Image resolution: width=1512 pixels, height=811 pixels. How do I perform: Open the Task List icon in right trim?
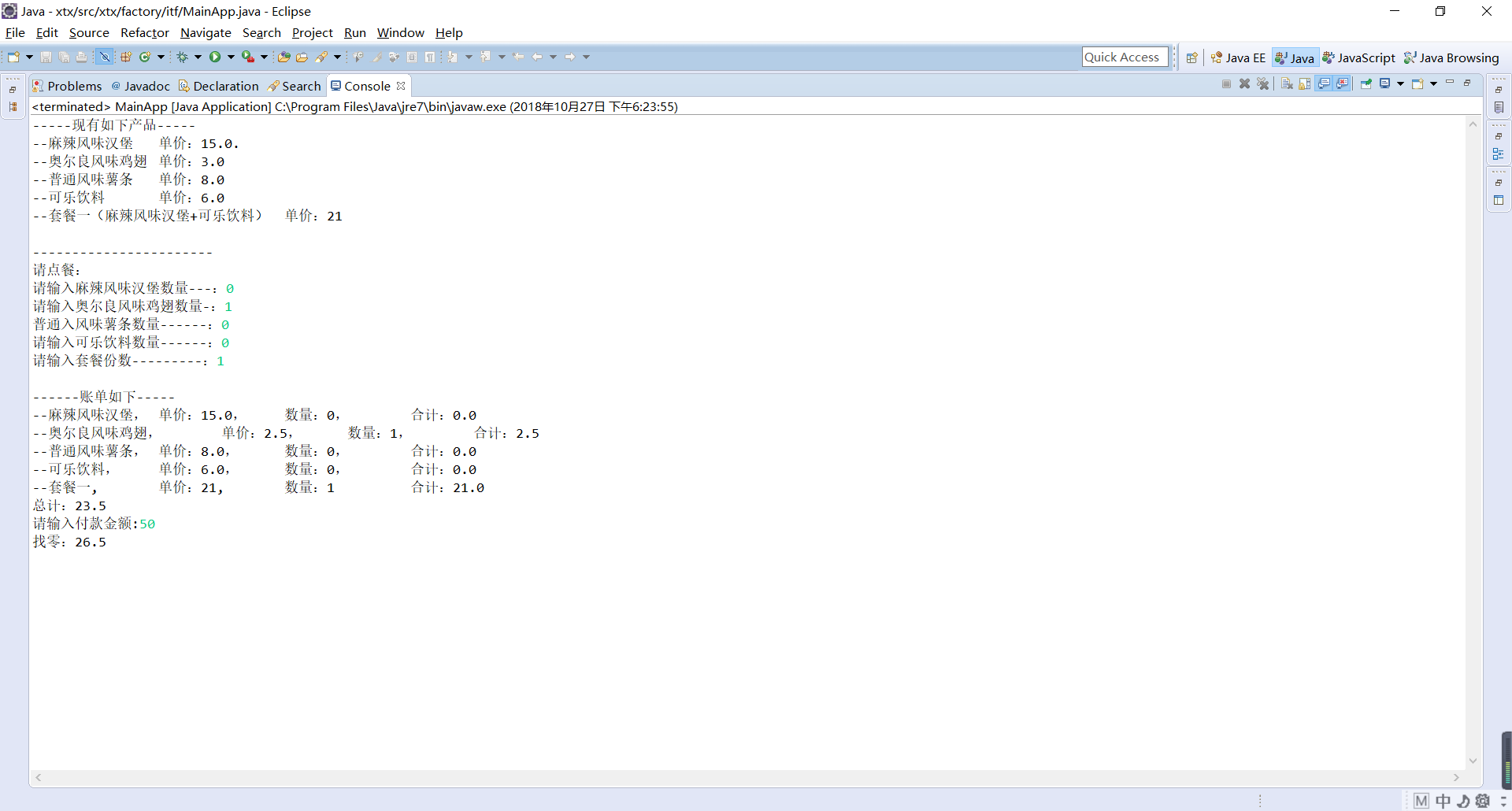(1499, 107)
